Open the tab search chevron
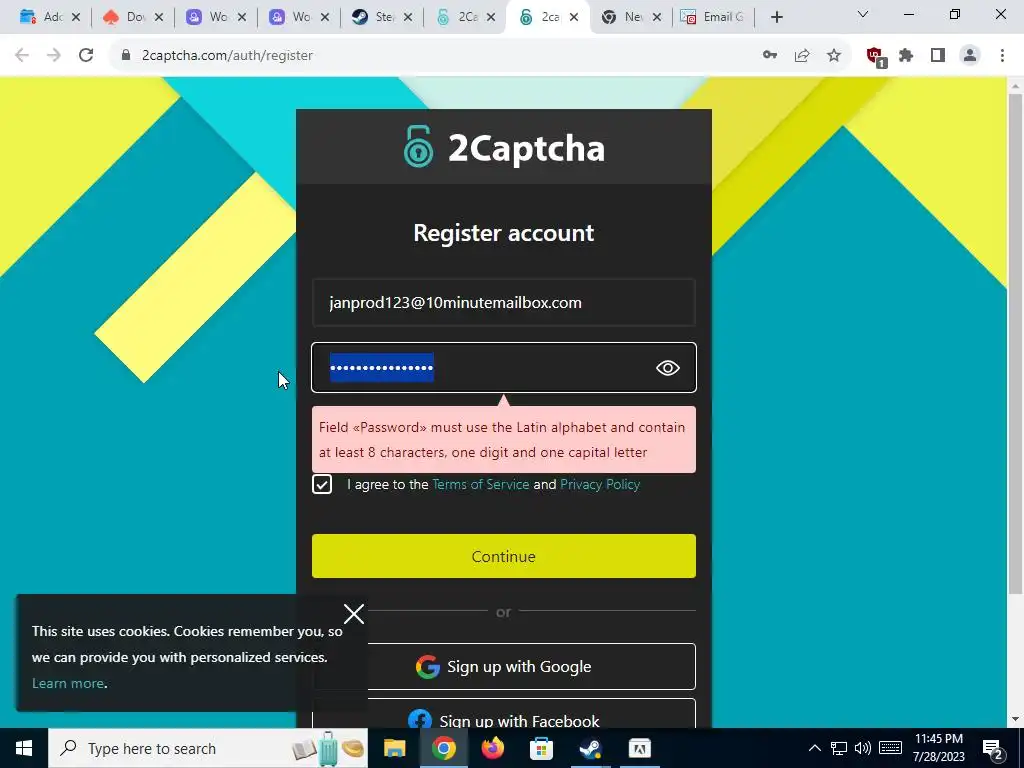This screenshot has width=1024, height=768. (863, 14)
